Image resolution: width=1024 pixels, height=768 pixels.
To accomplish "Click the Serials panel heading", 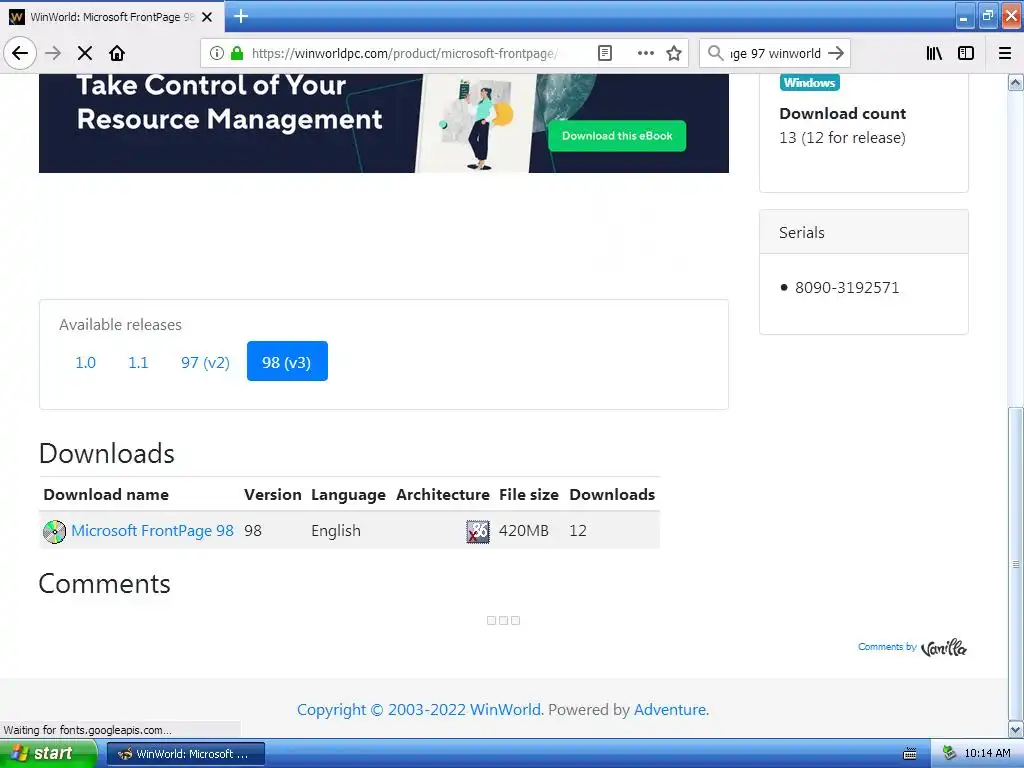I will (x=802, y=232).
